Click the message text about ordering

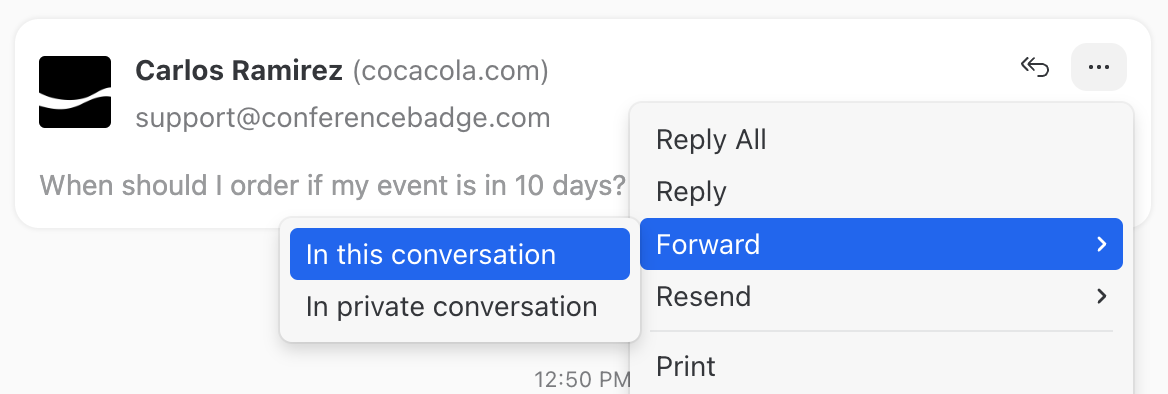[332, 185]
